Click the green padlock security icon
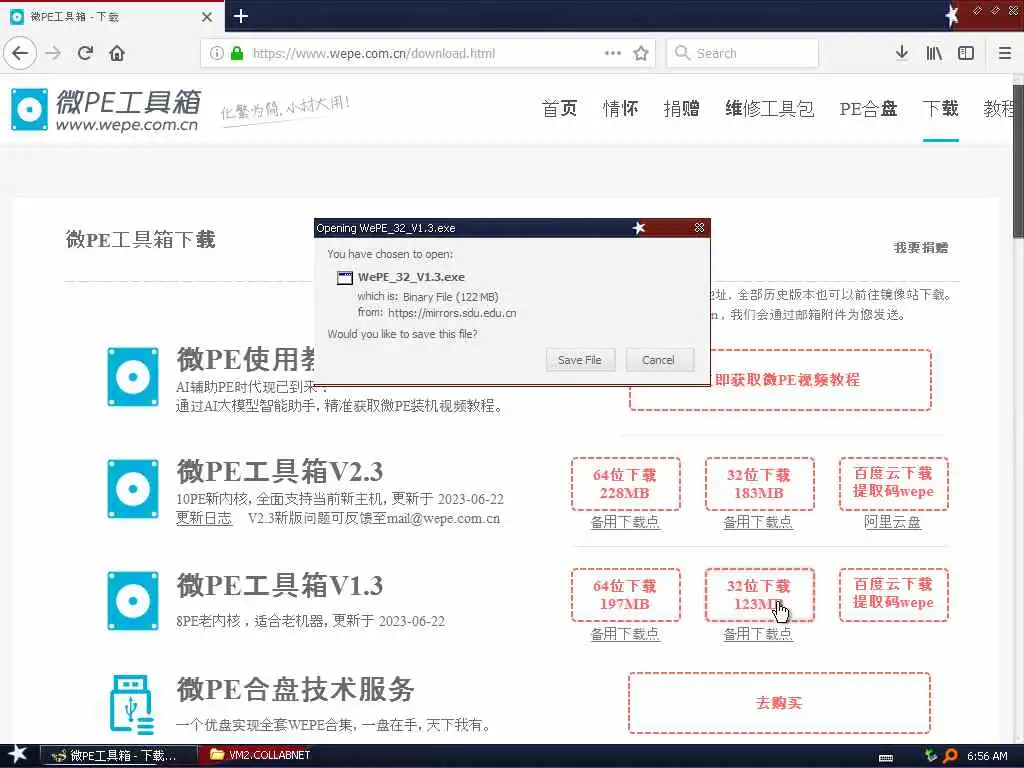Viewport: 1024px width, 768px height. pos(237,53)
